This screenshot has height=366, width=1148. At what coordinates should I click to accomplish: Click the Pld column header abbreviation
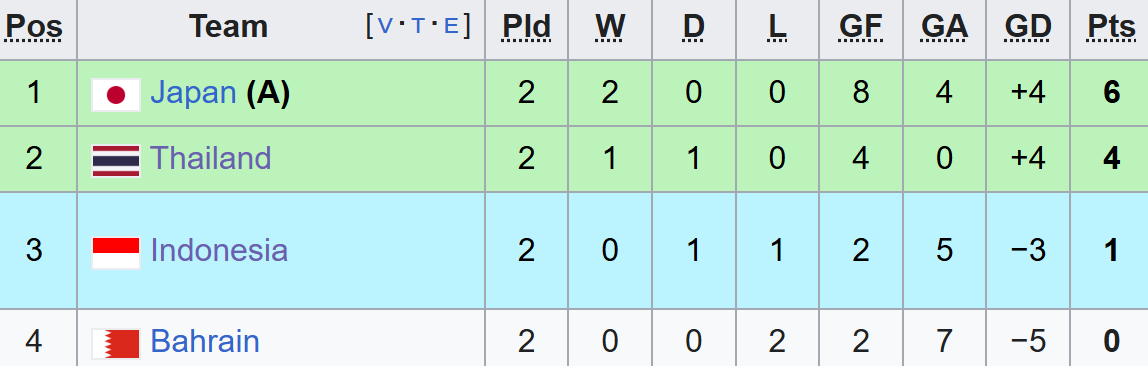click(x=526, y=28)
